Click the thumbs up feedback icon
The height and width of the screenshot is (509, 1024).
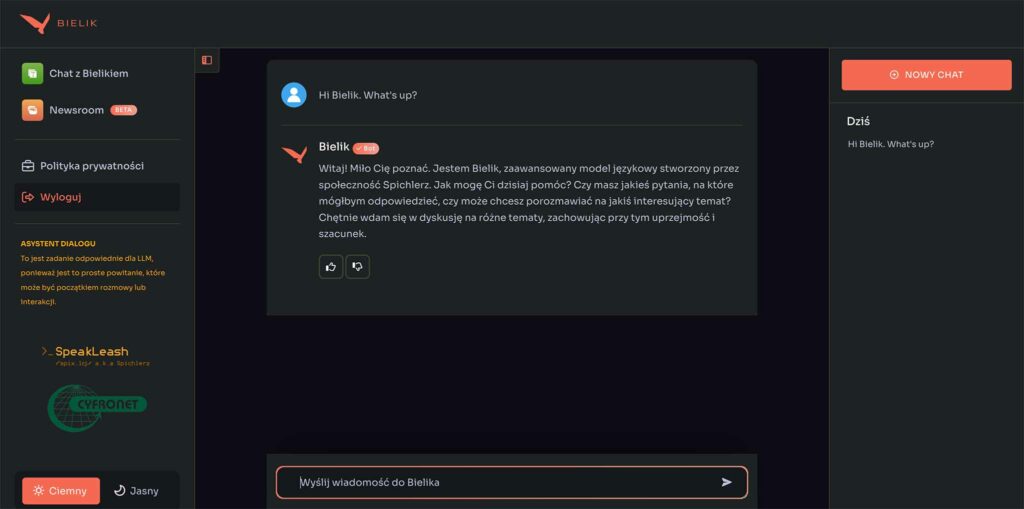pos(330,266)
